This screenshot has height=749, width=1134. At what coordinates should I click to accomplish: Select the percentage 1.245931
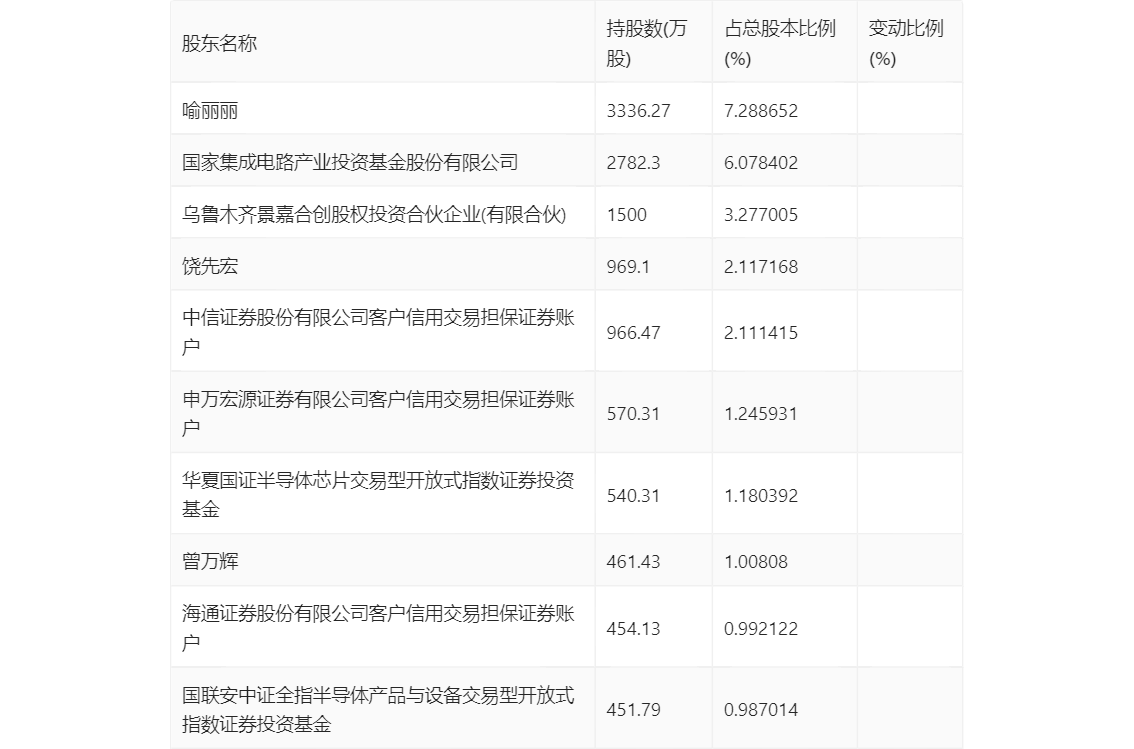pos(761,414)
